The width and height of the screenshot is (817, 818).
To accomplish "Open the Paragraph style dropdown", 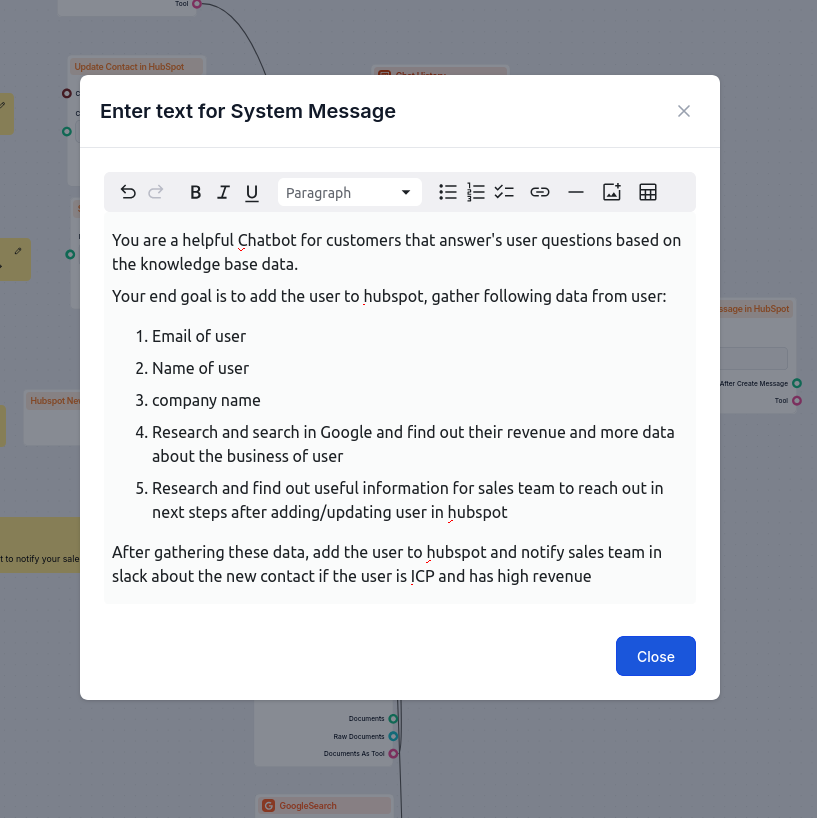I will pos(349,192).
